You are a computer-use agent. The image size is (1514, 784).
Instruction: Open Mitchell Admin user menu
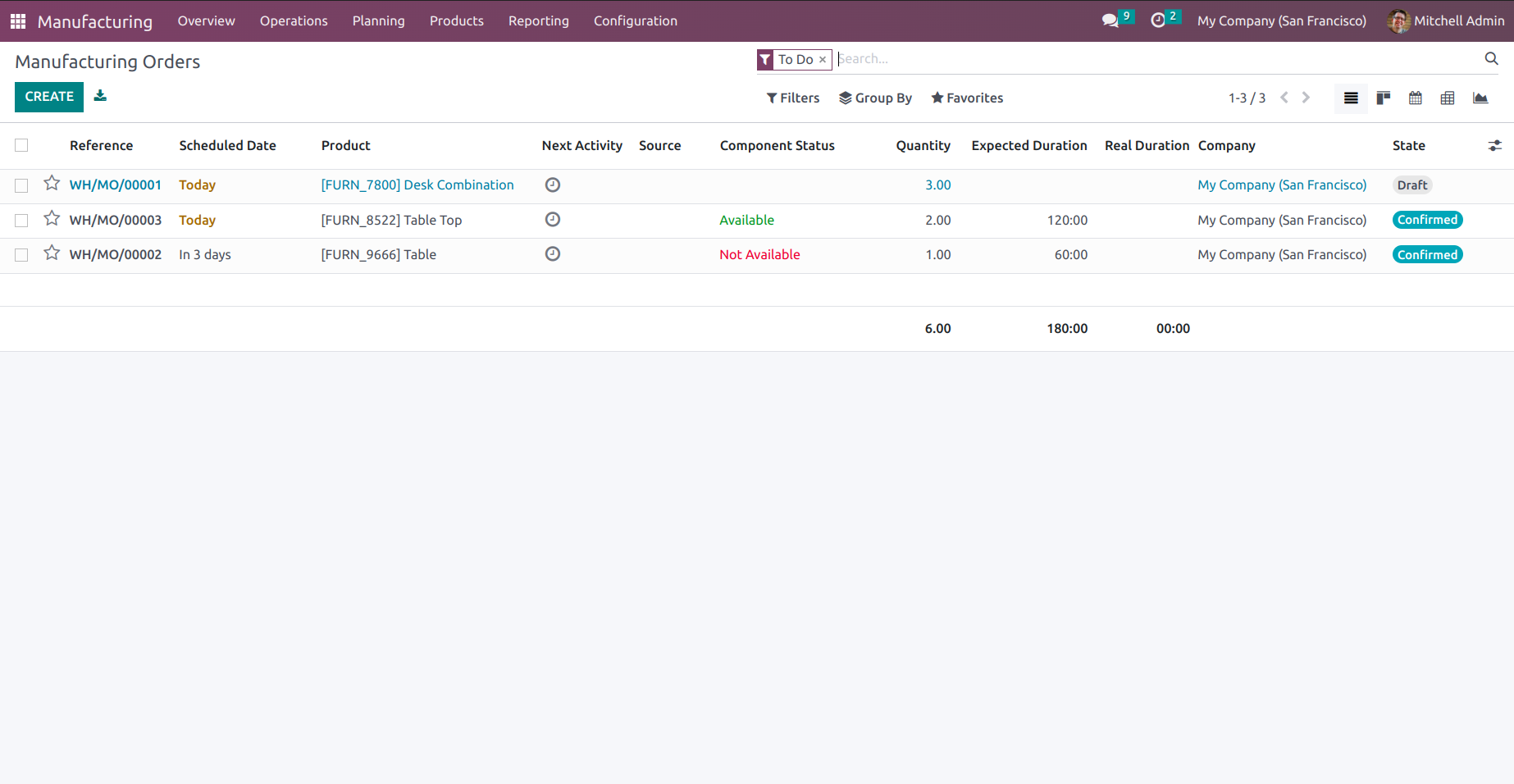point(1445,21)
